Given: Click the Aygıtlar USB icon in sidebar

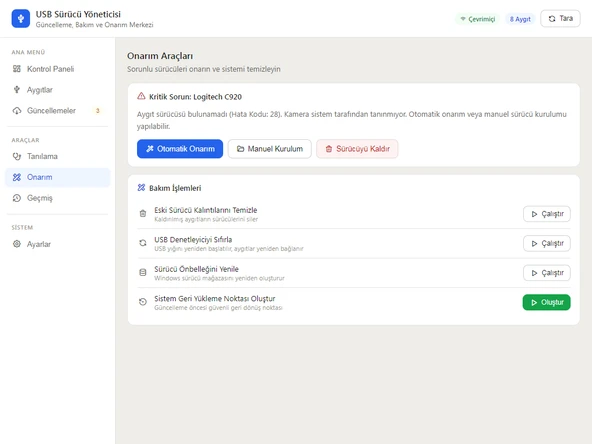Looking at the screenshot, I should [17, 89].
